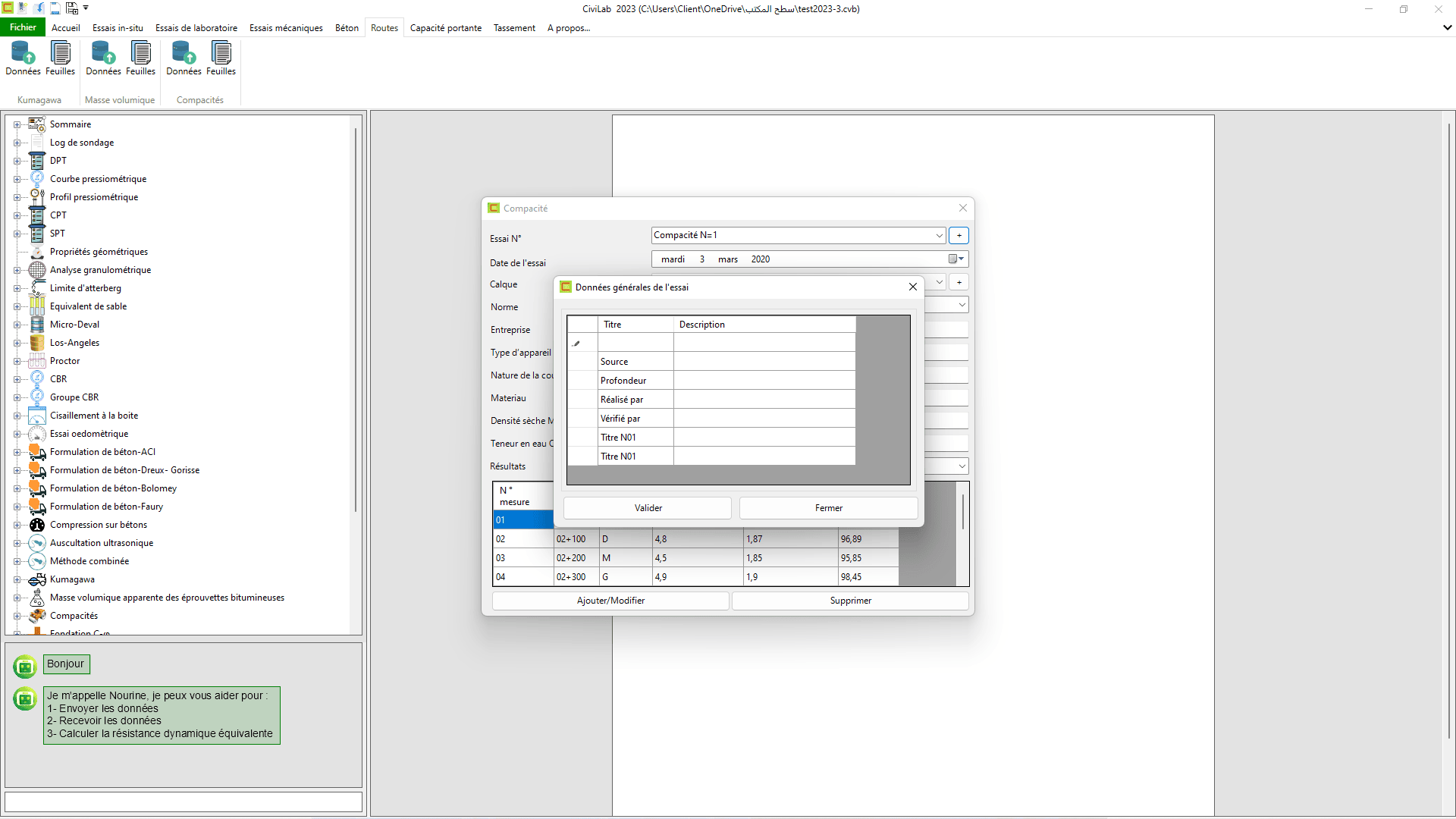Expand the CPT tree node
The image size is (1456, 819).
coord(17,215)
